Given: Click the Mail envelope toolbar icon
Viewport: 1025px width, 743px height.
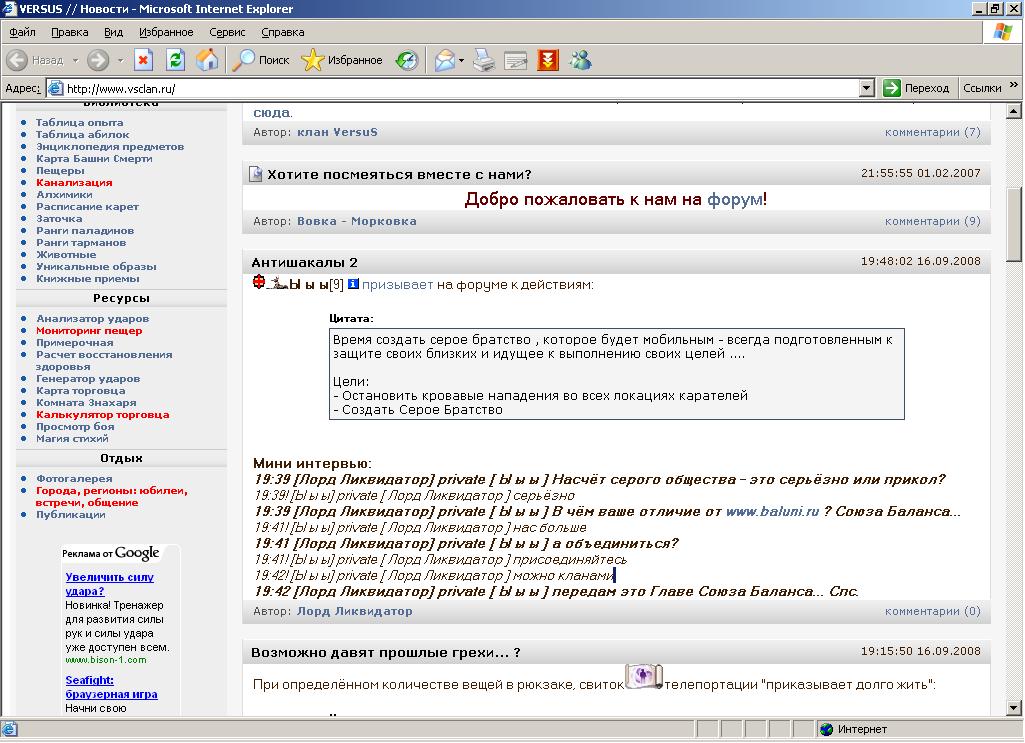Looking at the screenshot, I should (444, 60).
